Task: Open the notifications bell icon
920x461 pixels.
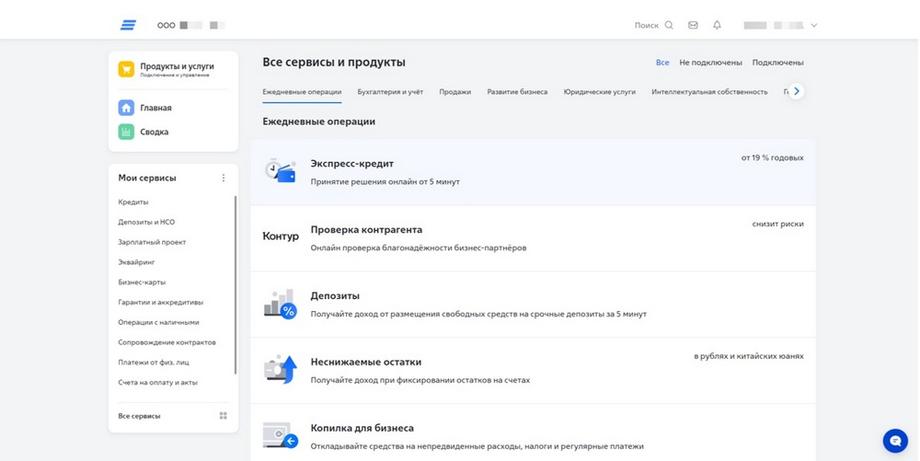Action: pyautogui.click(x=717, y=25)
